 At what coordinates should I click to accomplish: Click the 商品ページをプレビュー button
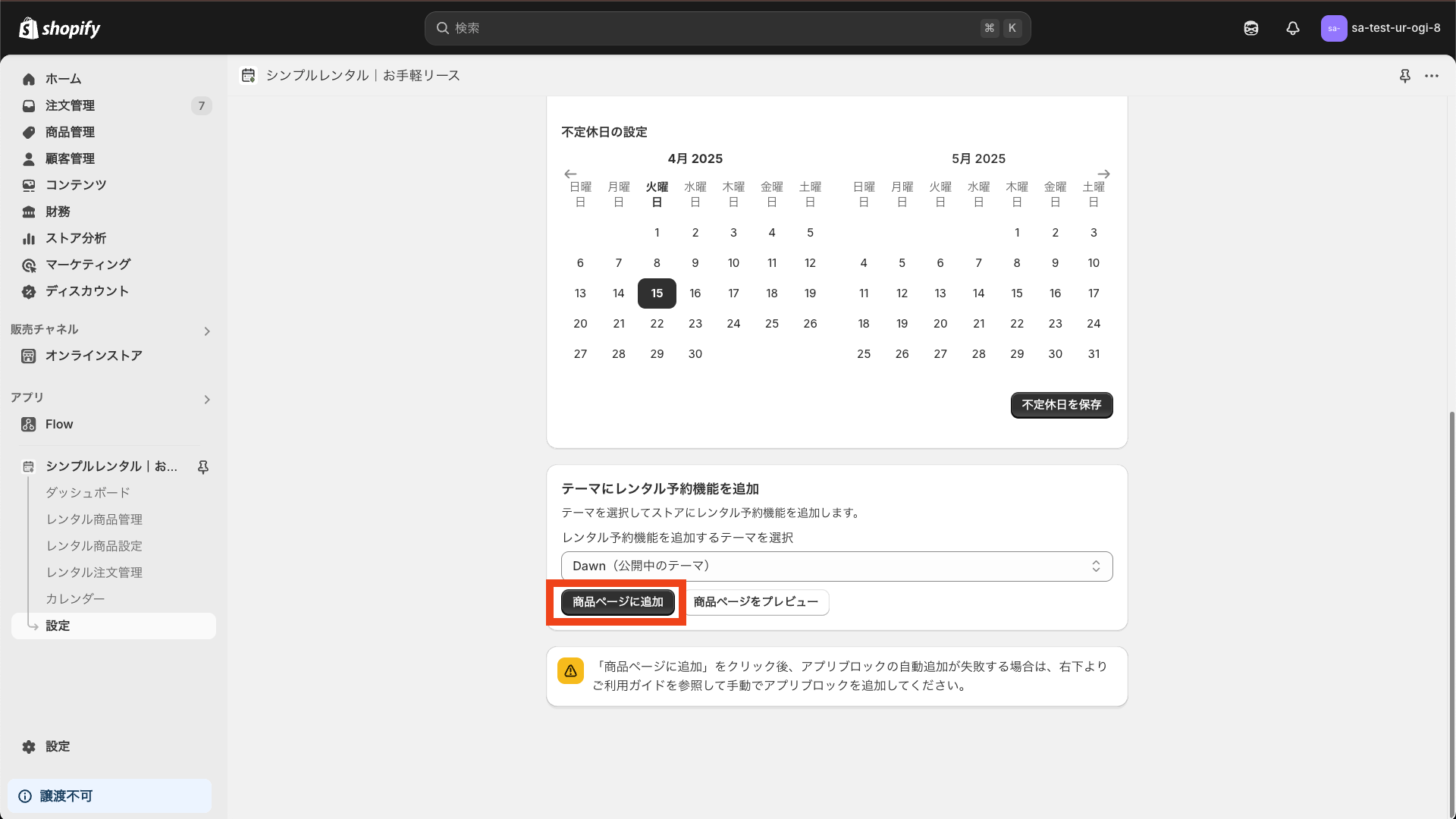click(x=756, y=601)
